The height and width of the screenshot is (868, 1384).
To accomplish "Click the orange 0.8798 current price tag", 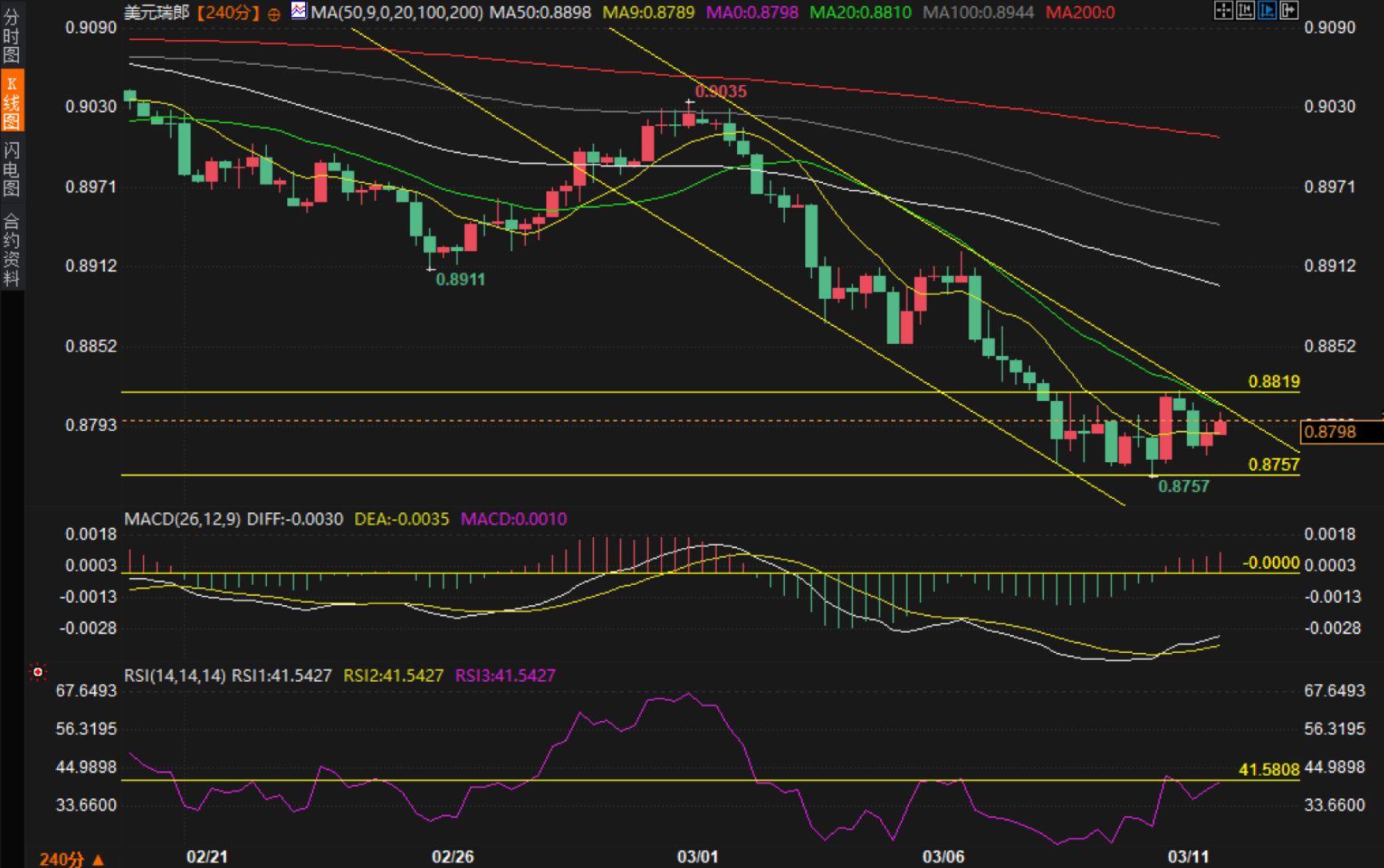I will tap(1341, 432).
